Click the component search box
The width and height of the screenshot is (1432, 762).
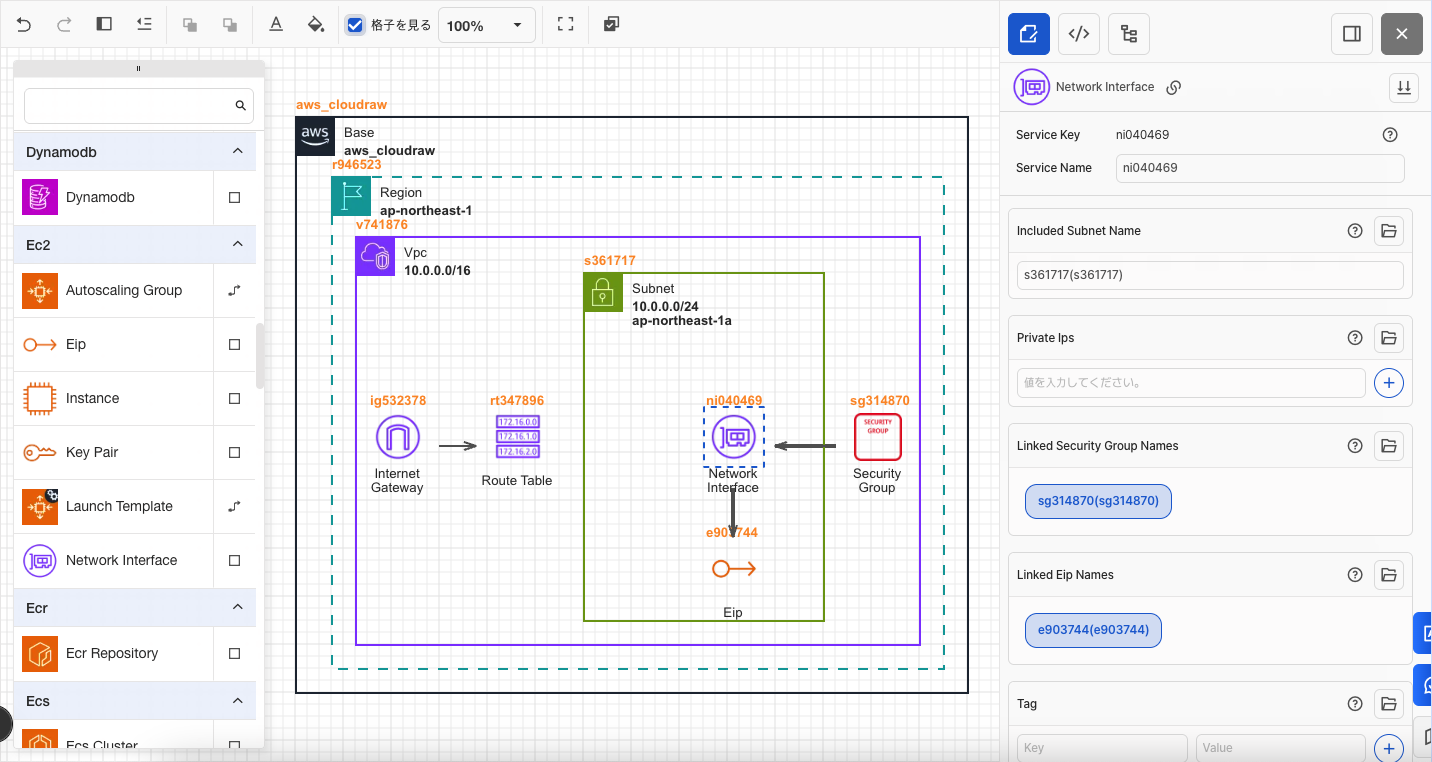coord(139,105)
